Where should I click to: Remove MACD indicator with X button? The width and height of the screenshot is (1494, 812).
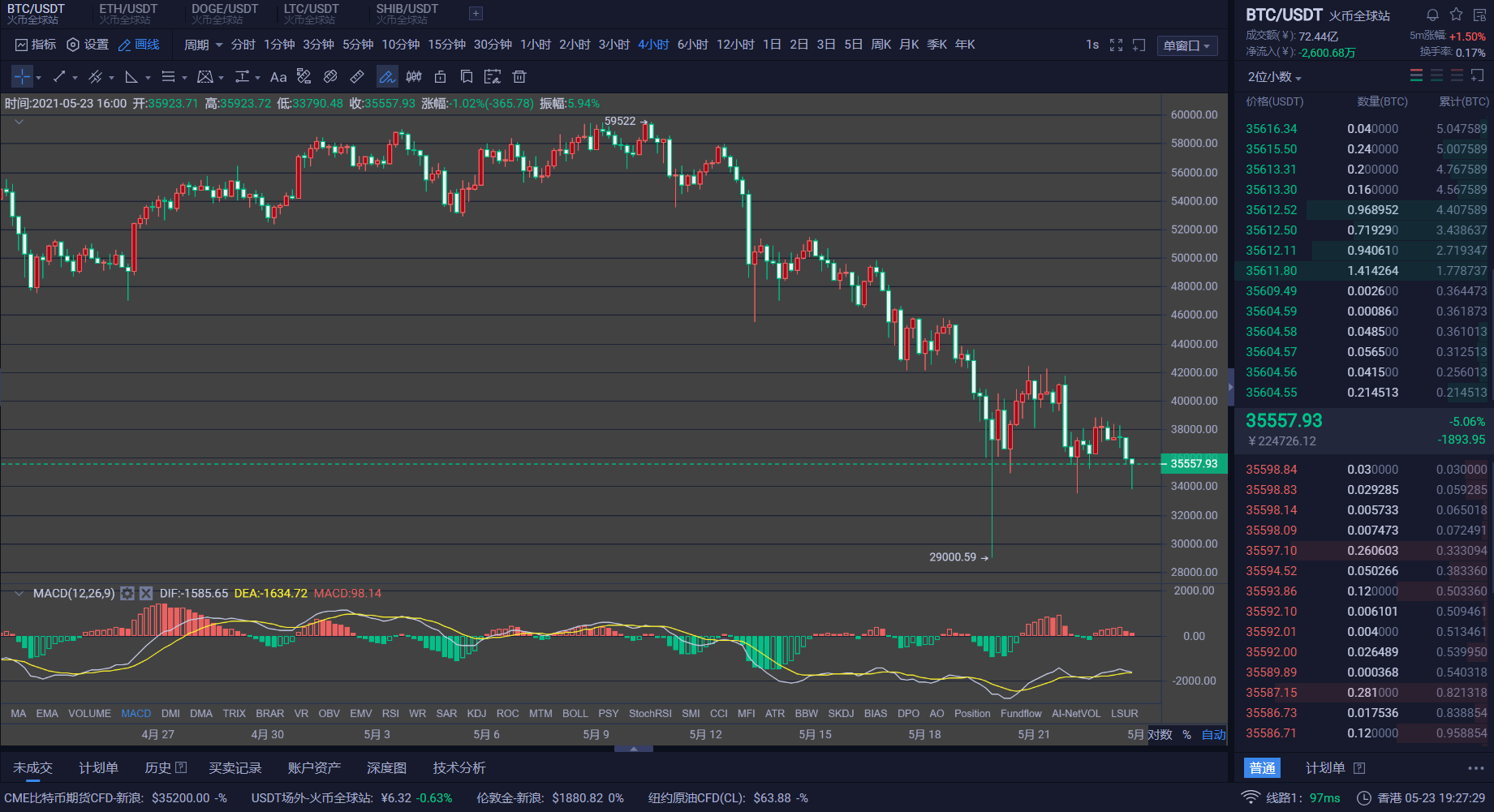click(146, 594)
